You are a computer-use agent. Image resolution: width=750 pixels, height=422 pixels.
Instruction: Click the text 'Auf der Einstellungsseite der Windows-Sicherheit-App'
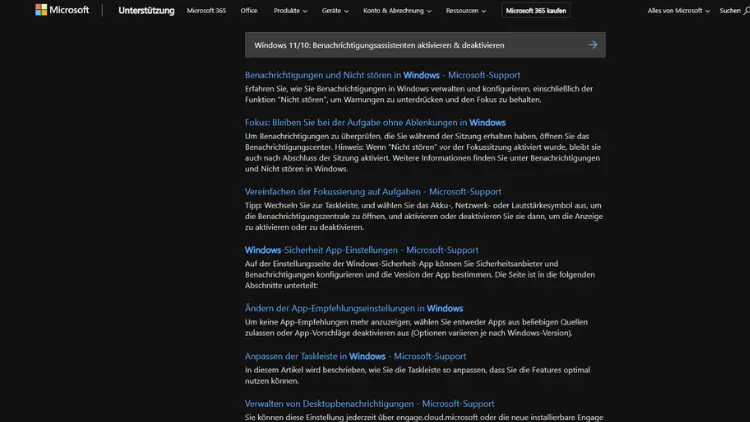(340, 264)
